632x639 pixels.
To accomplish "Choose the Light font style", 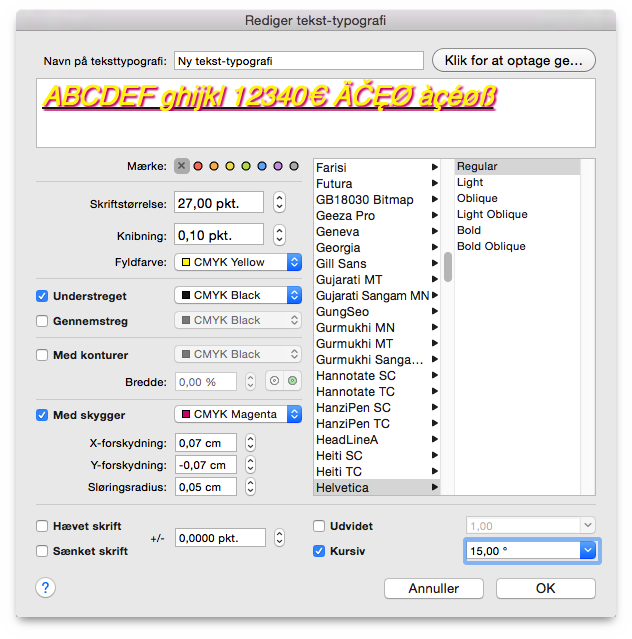I will coord(517,182).
